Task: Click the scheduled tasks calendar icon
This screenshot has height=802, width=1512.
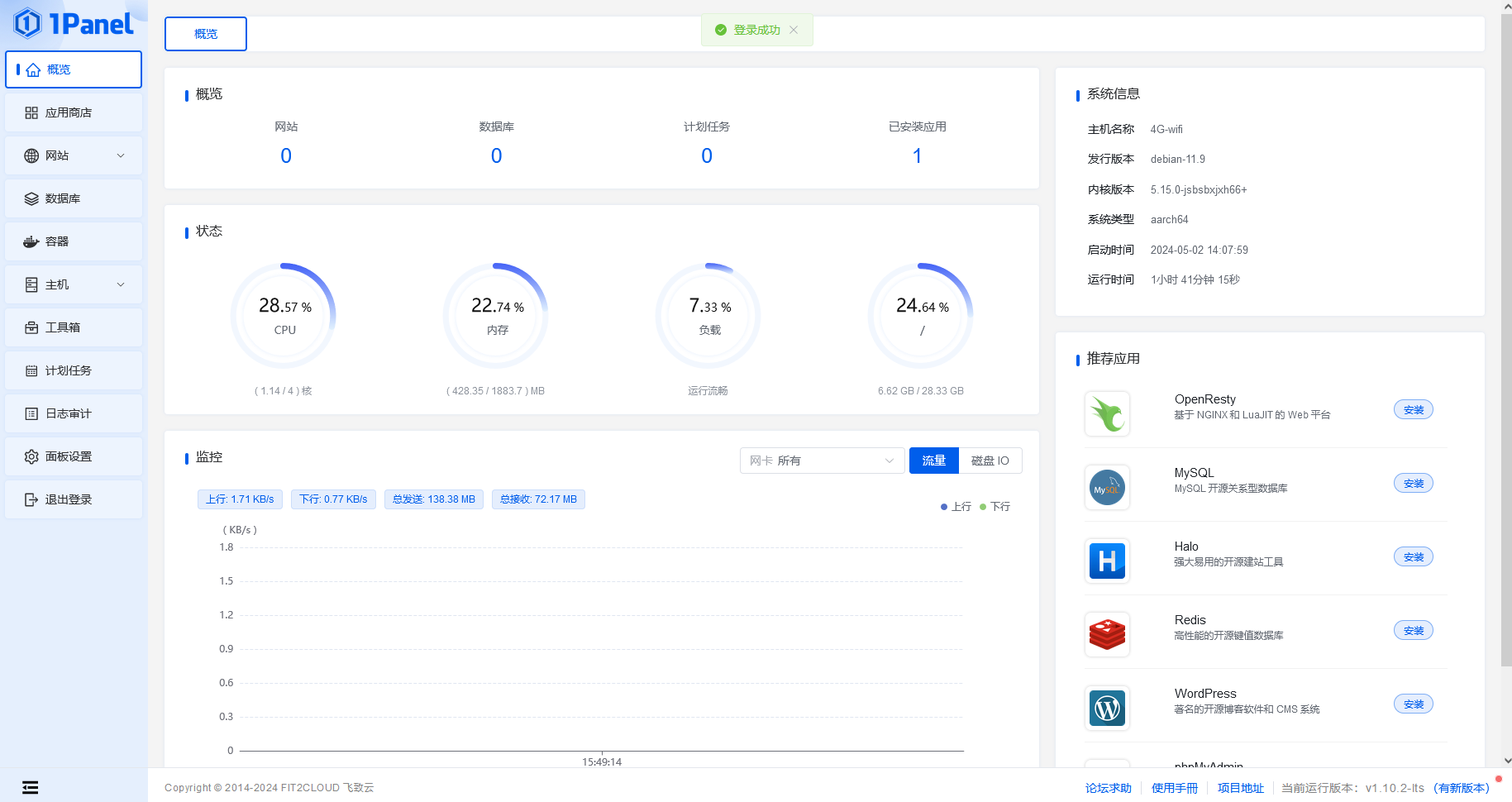Action: [31, 371]
